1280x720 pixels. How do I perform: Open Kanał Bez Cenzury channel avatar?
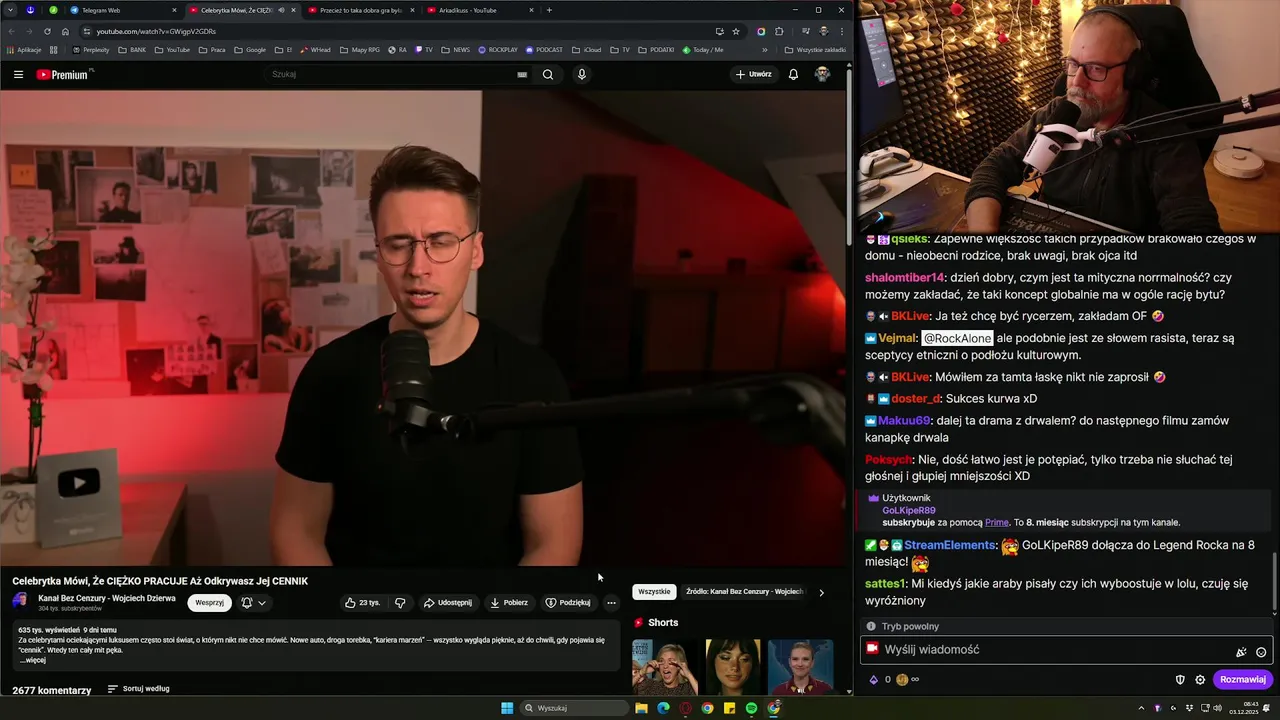point(20,601)
